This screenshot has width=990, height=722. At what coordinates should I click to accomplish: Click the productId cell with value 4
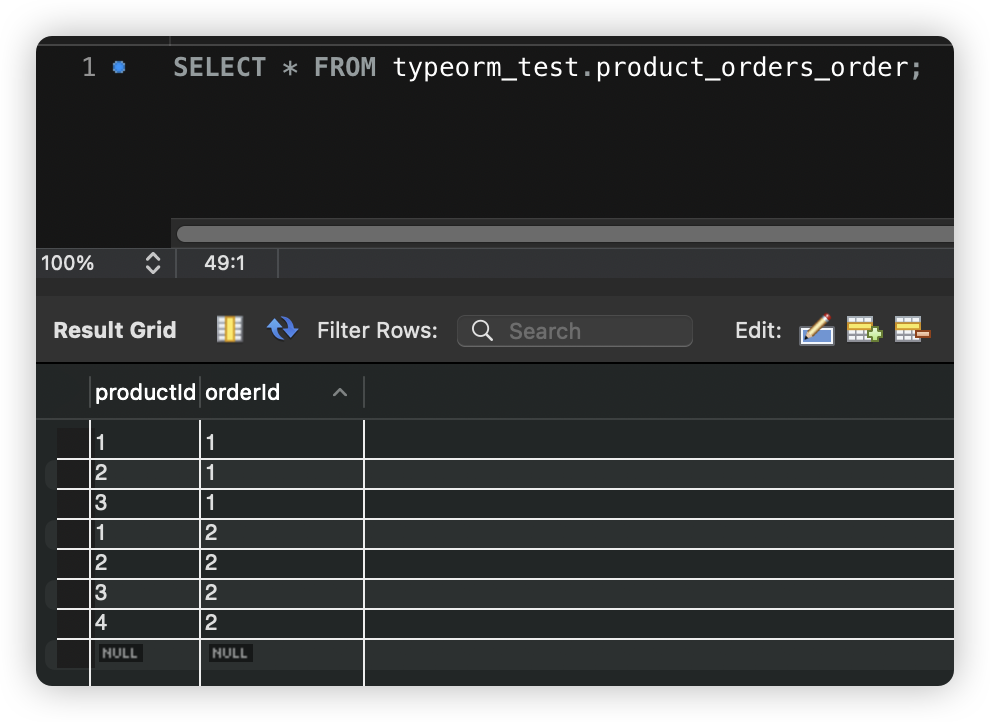pos(144,623)
